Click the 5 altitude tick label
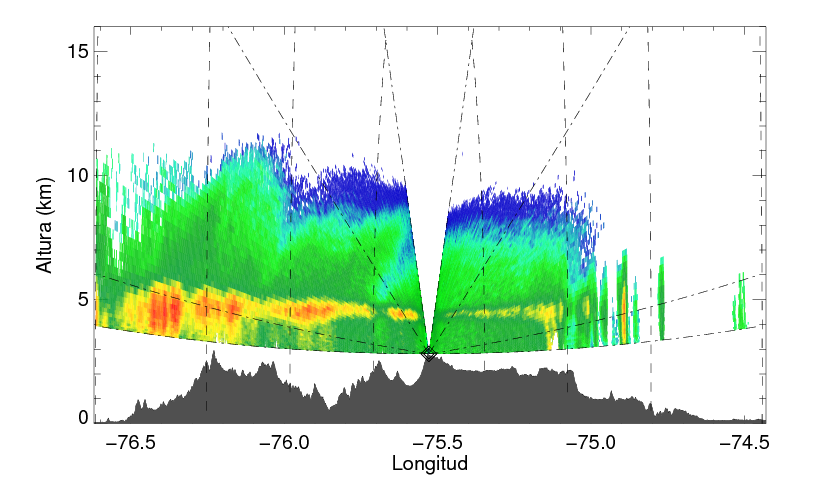This screenshot has width=840, height=490. click(x=83, y=299)
